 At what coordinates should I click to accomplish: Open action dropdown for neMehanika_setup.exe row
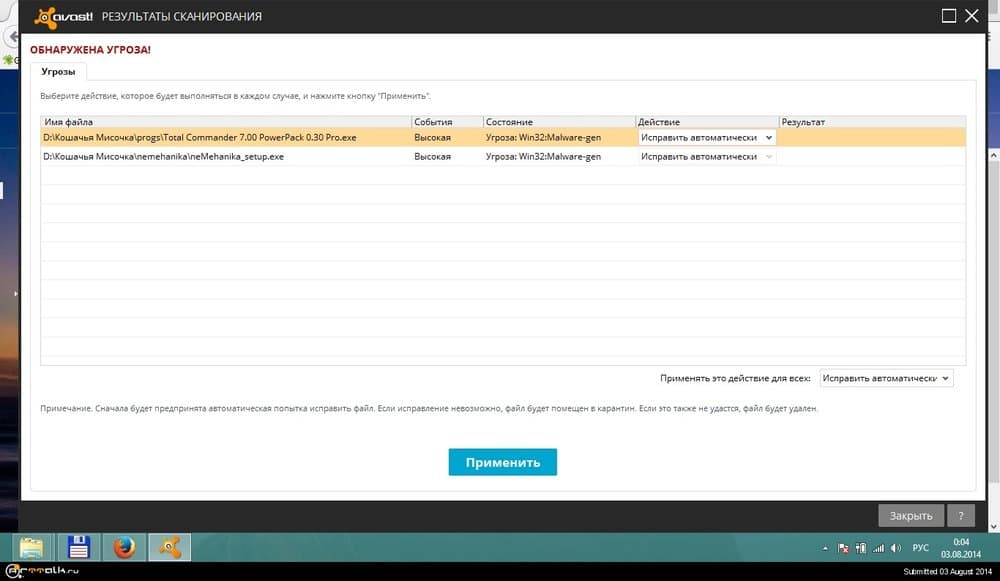click(x=707, y=157)
